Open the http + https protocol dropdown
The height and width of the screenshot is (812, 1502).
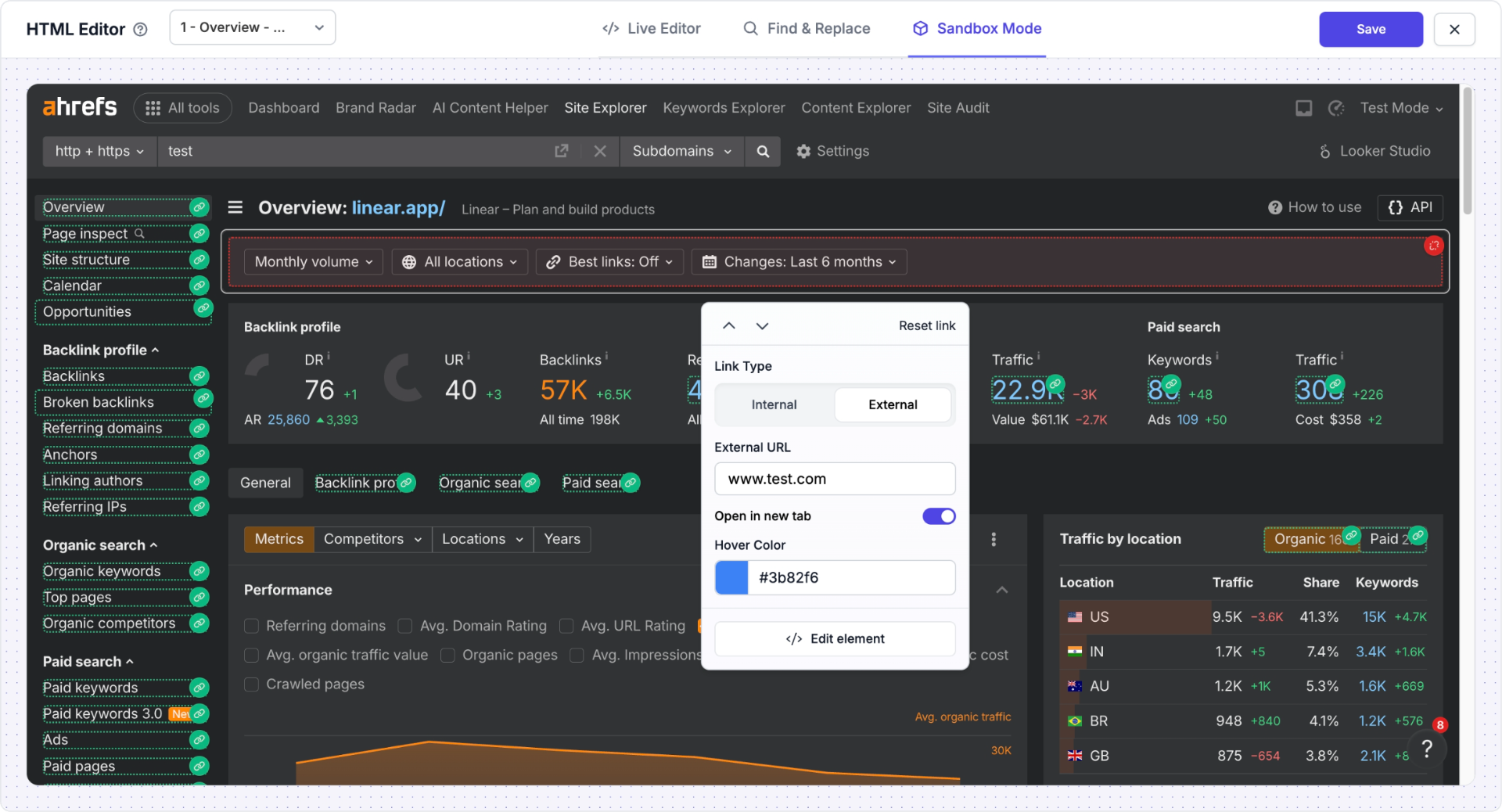(99, 151)
